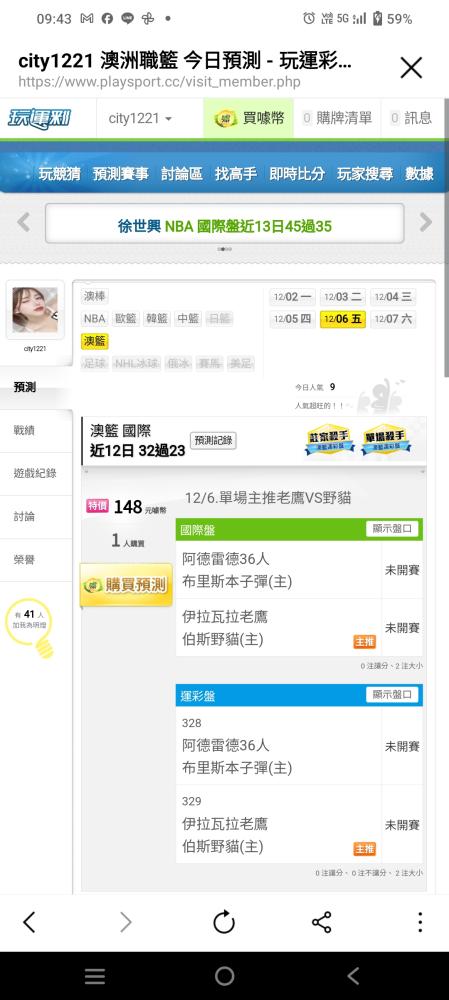Click the 預測記錄 button
The height and width of the screenshot is (1000, 449).
tap(213, 441)
